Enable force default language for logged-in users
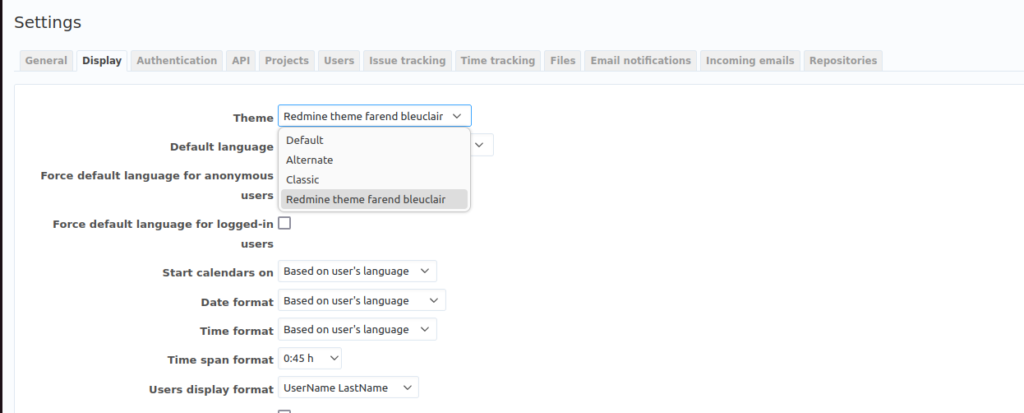This screenshot has width=1024, height=413. 284,224
